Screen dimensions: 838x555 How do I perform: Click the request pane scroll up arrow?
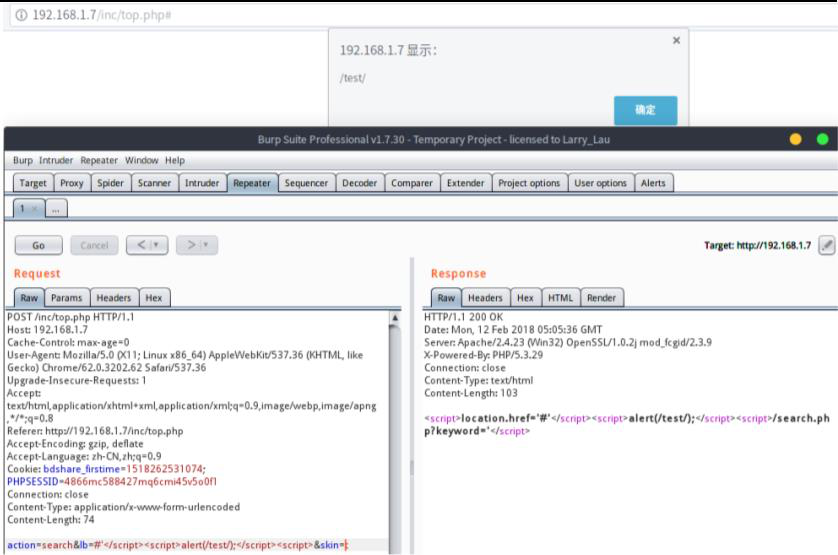[395, 317]
